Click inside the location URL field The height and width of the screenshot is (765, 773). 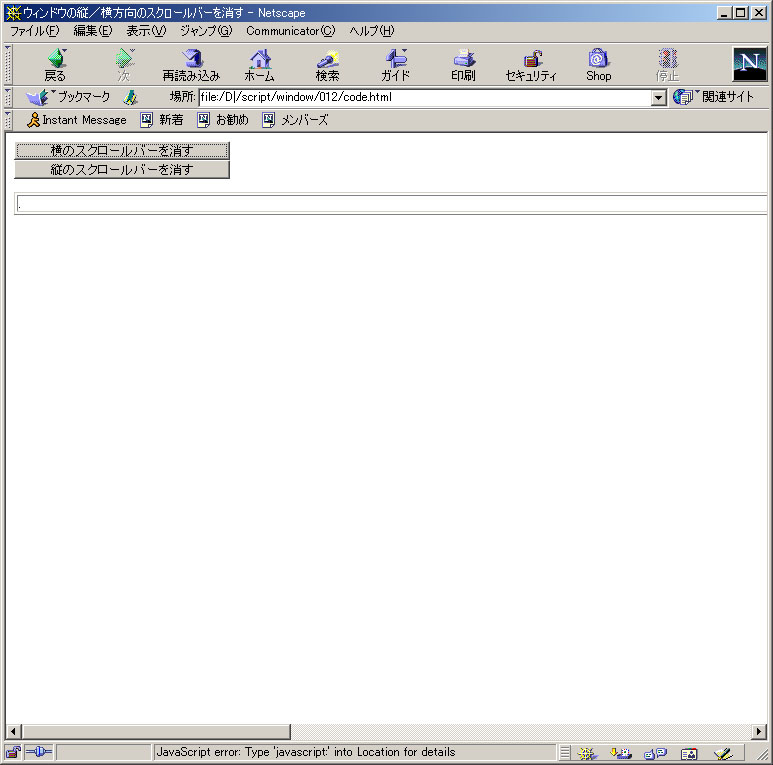point(420,98)
